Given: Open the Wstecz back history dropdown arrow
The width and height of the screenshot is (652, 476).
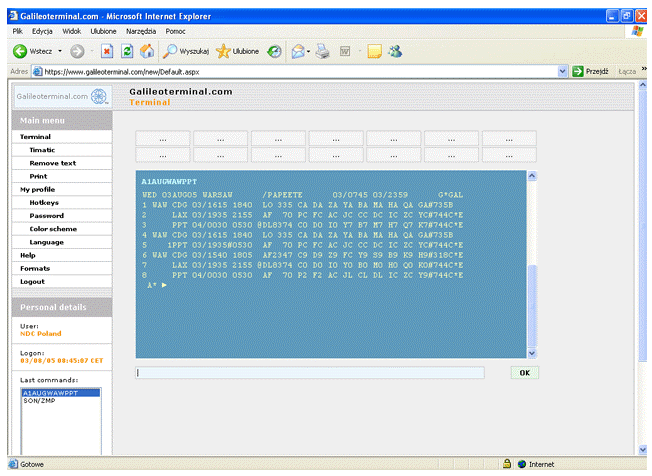Looking at the screenshot, I should tap(60, 52).
